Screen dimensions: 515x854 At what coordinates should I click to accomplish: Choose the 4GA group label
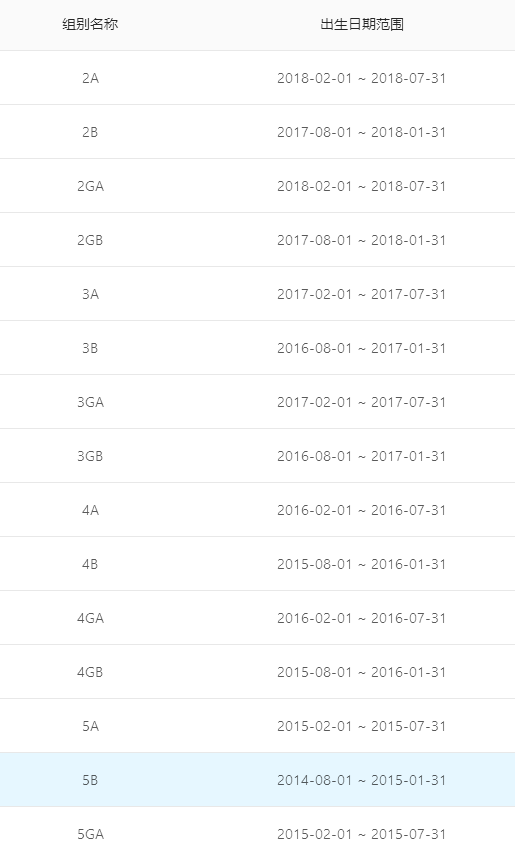[90, 618]
